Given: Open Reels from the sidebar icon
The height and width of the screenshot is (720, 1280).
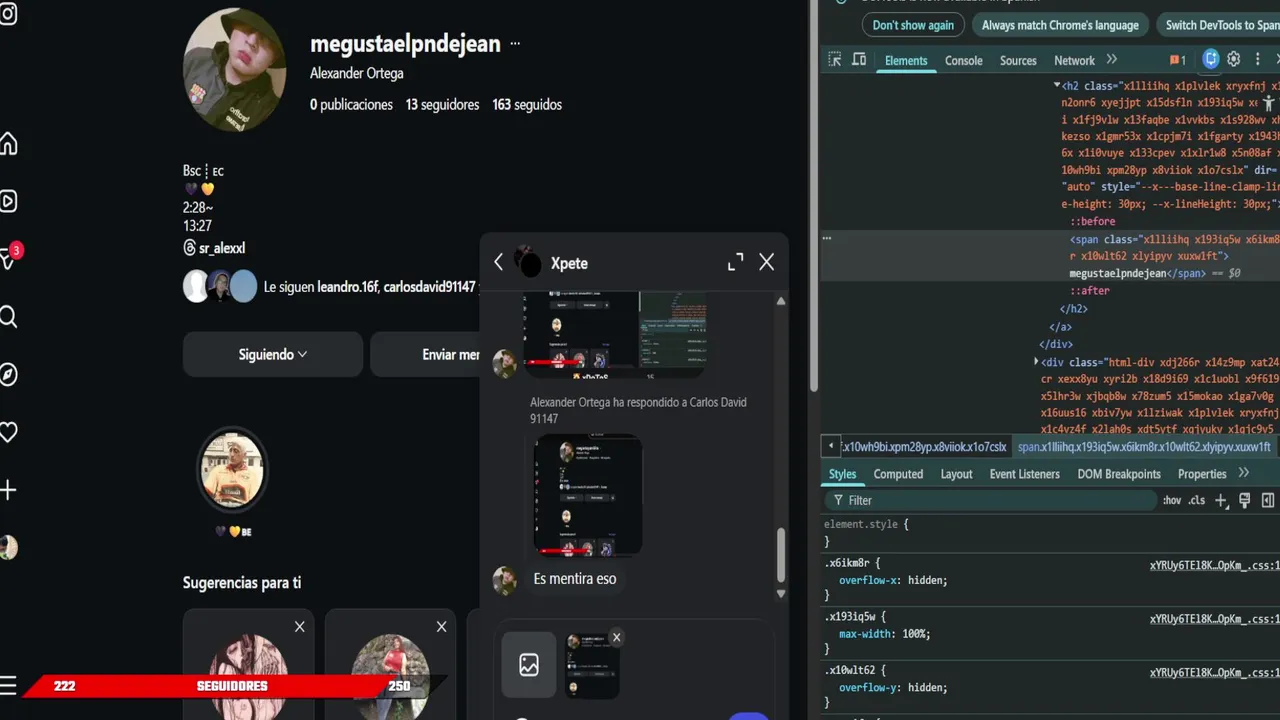Looking at the screenshot, I should tap(8, 201).
